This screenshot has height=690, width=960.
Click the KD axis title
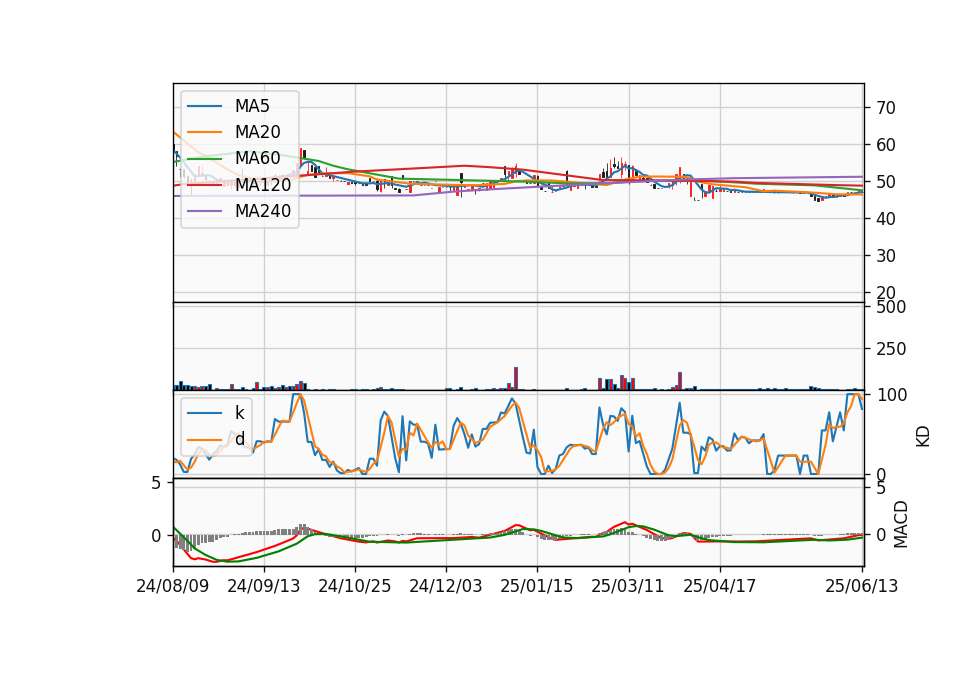coord(923,437)
